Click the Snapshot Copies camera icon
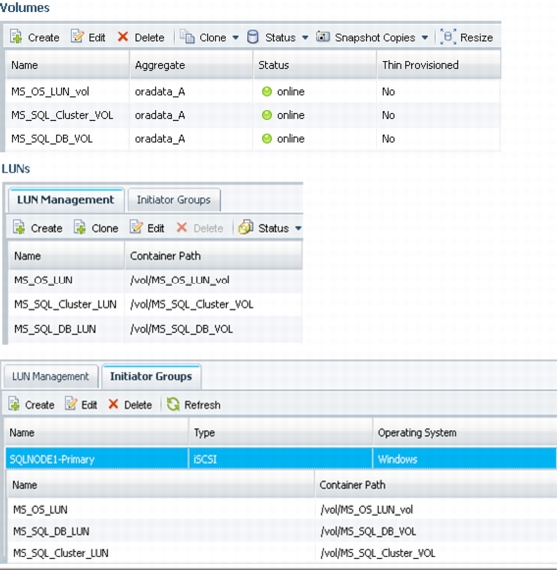 point(323,36)
